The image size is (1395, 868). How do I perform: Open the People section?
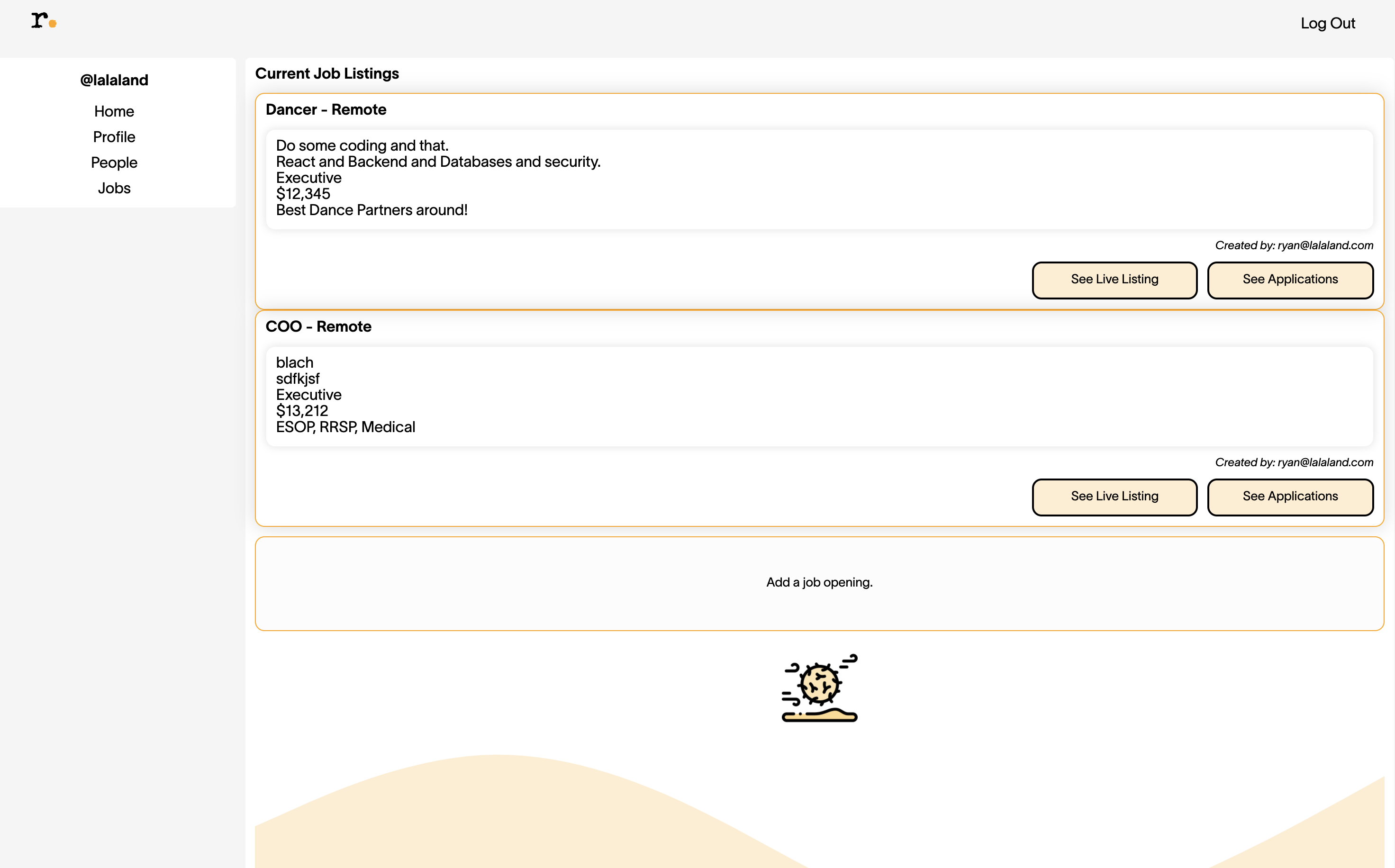114,163
